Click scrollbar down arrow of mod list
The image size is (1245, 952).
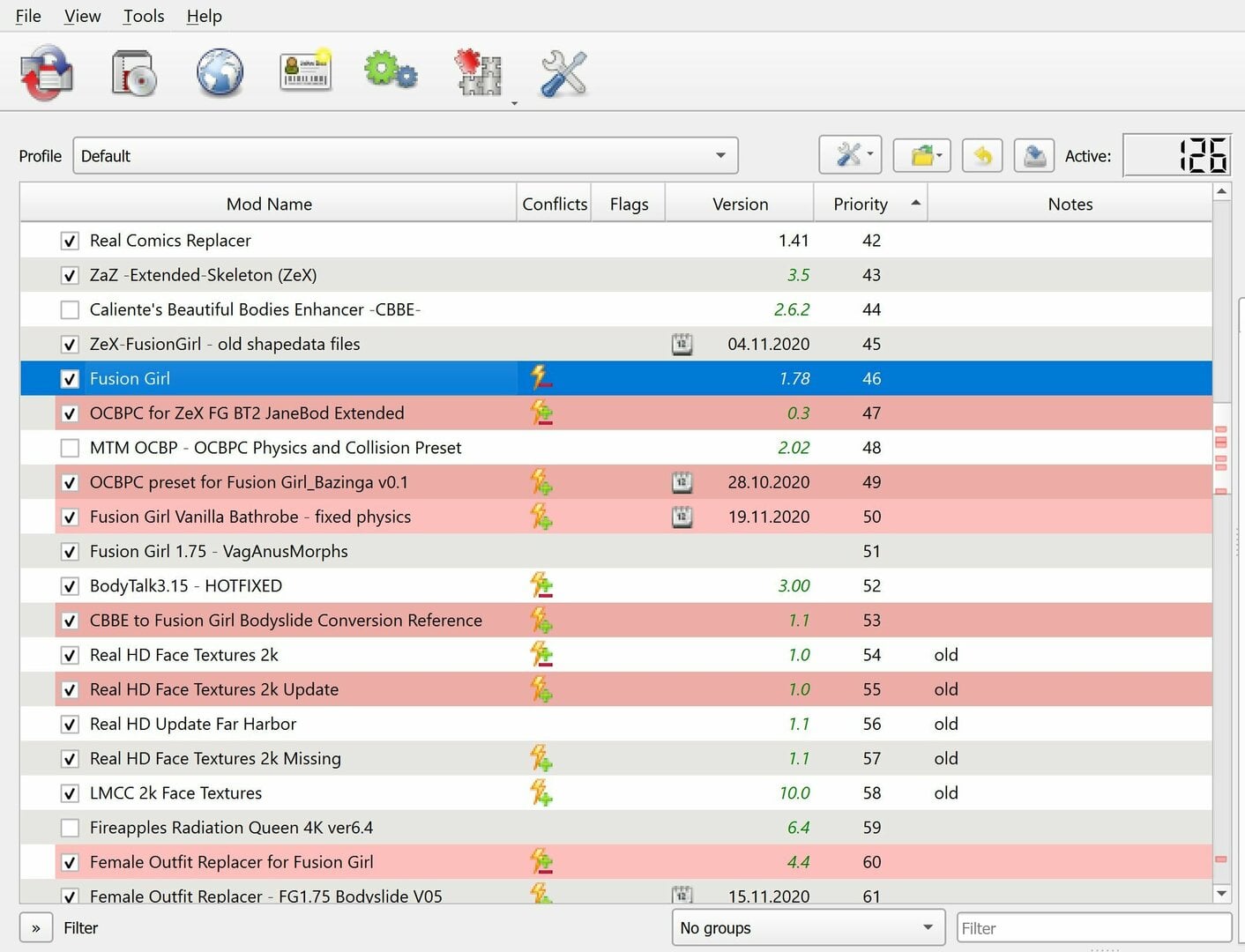[1221, 893]
